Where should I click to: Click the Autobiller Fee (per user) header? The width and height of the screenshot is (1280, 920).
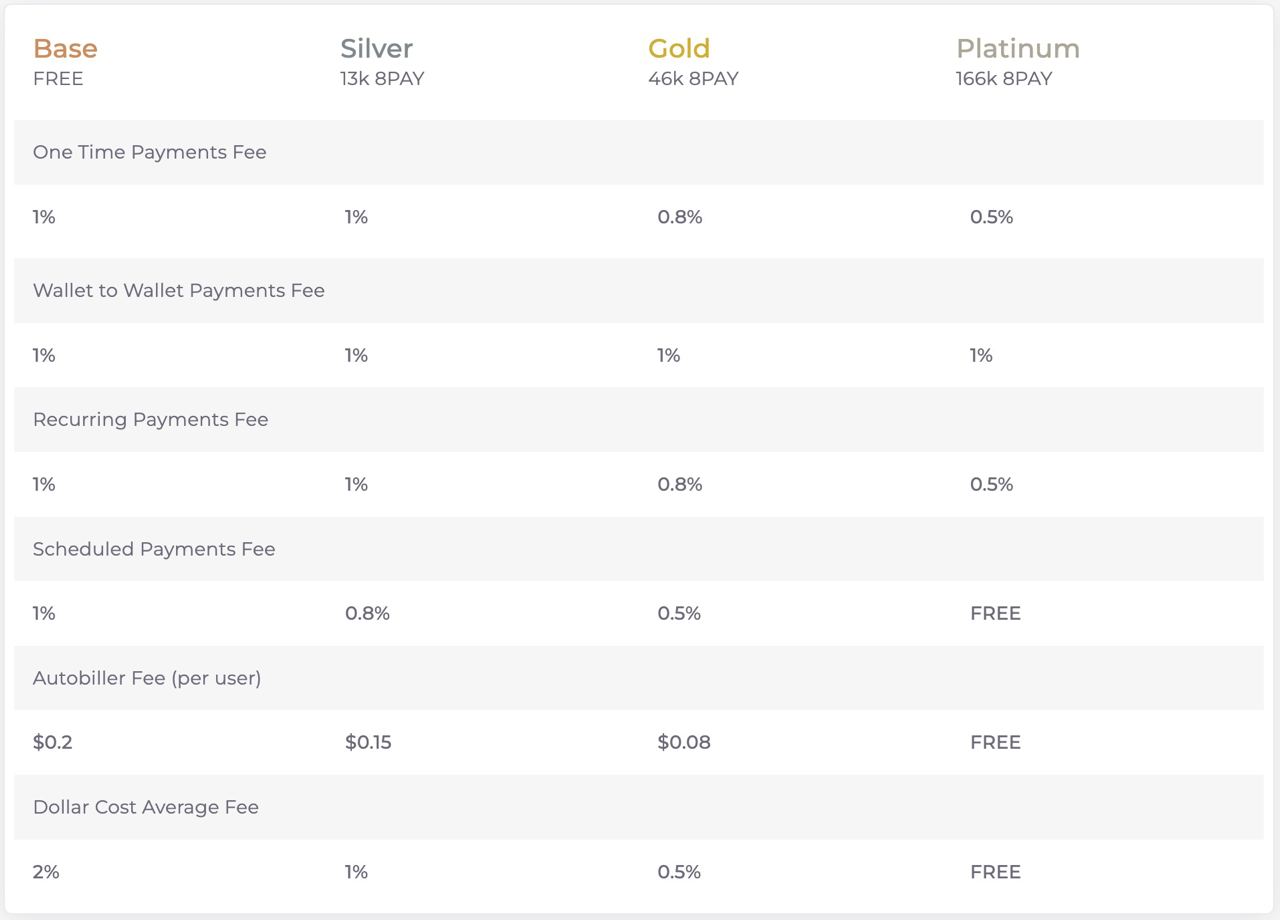146,678
